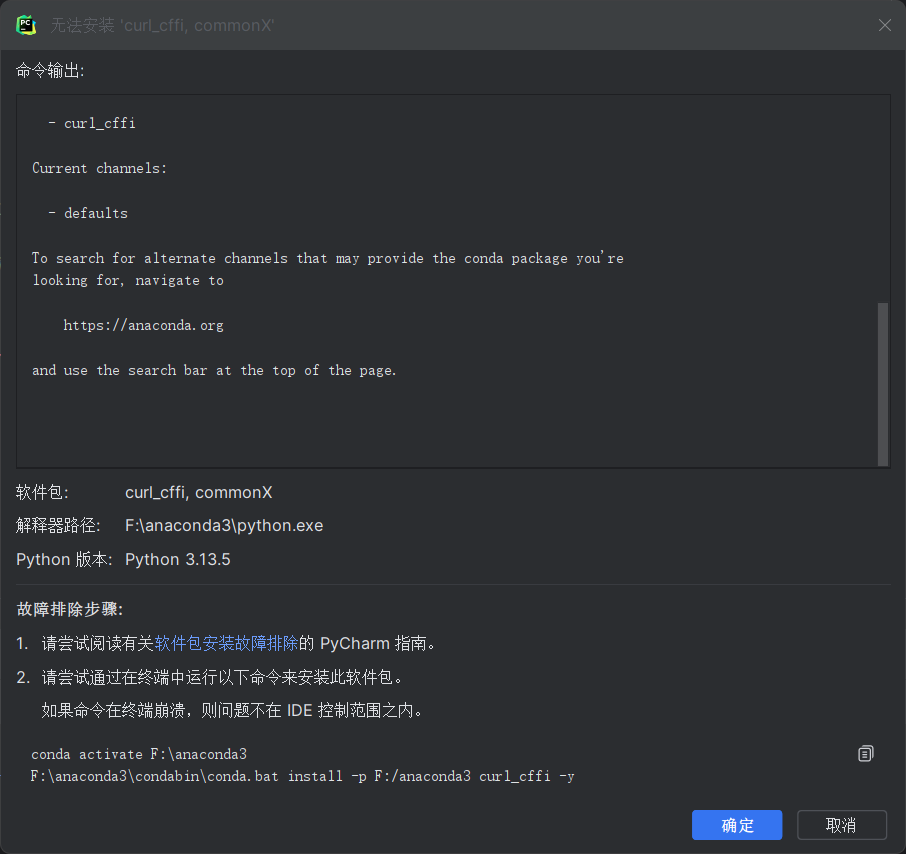This screenshot has height=854, width=906.
Task: Click the https://anaconda.org text in the output
Action: [x=143, y=325]
